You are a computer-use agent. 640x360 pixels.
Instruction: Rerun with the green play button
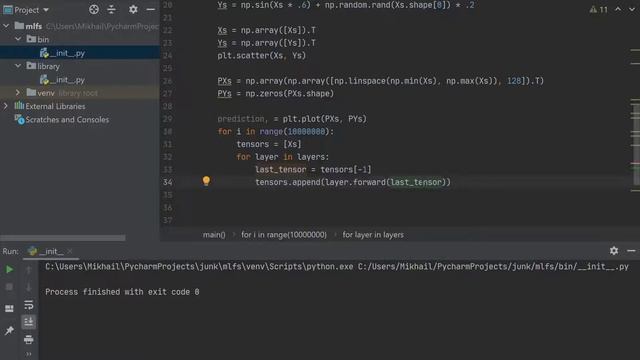point(9,269)
